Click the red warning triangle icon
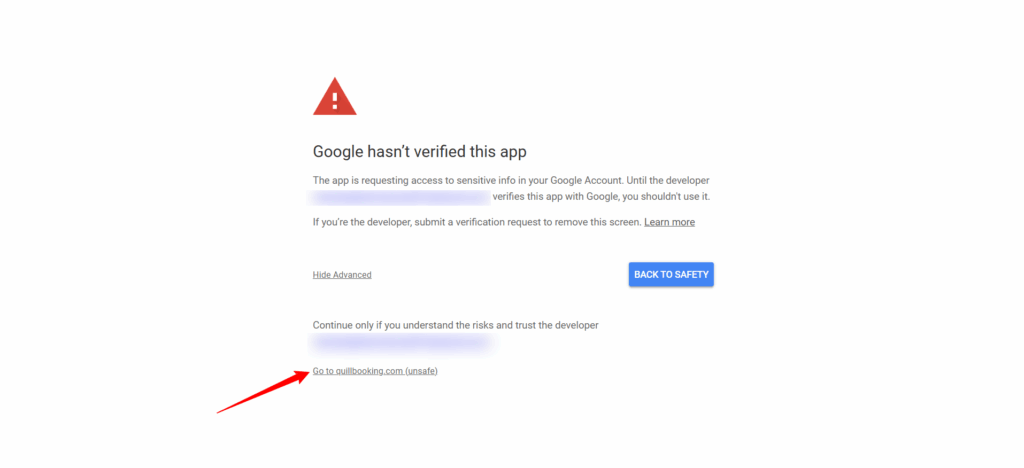 (334, 98)
